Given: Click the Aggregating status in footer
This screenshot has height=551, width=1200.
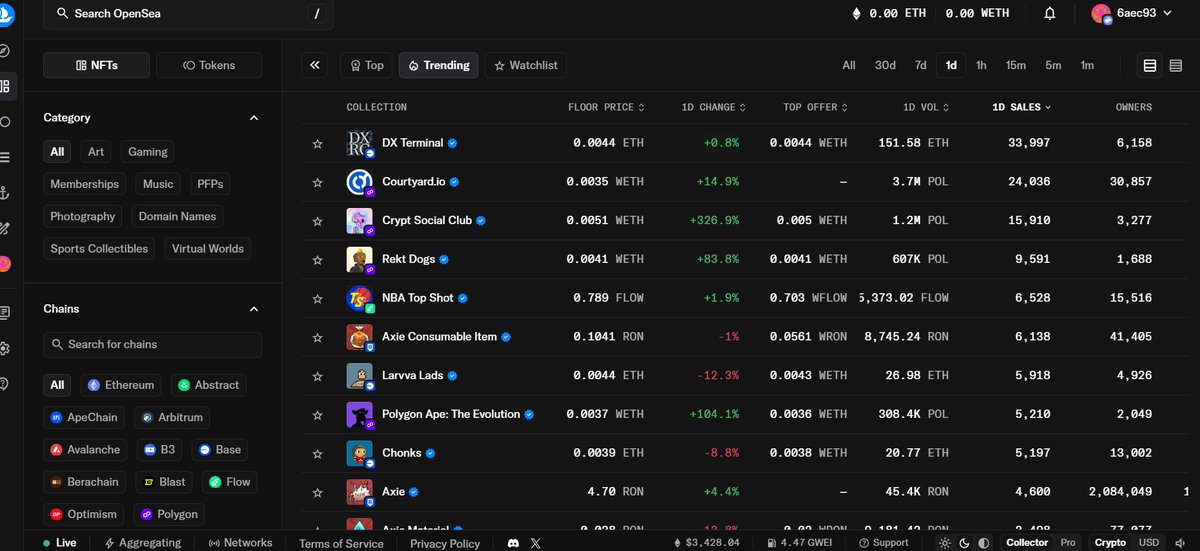Looking at the screenshot, I should (x=143, y=543).
